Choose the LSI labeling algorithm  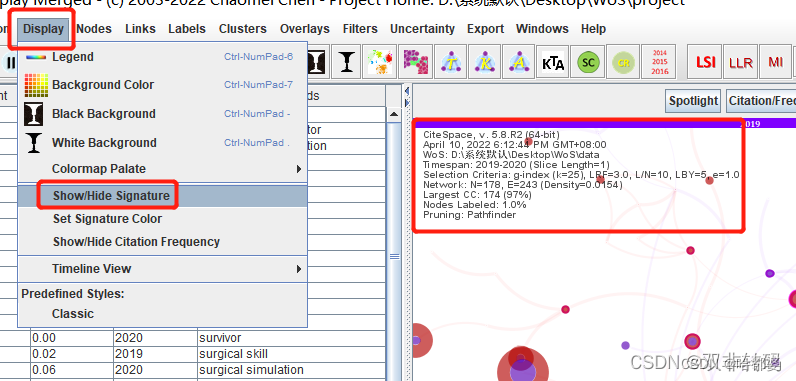click(x=705, y=62)
